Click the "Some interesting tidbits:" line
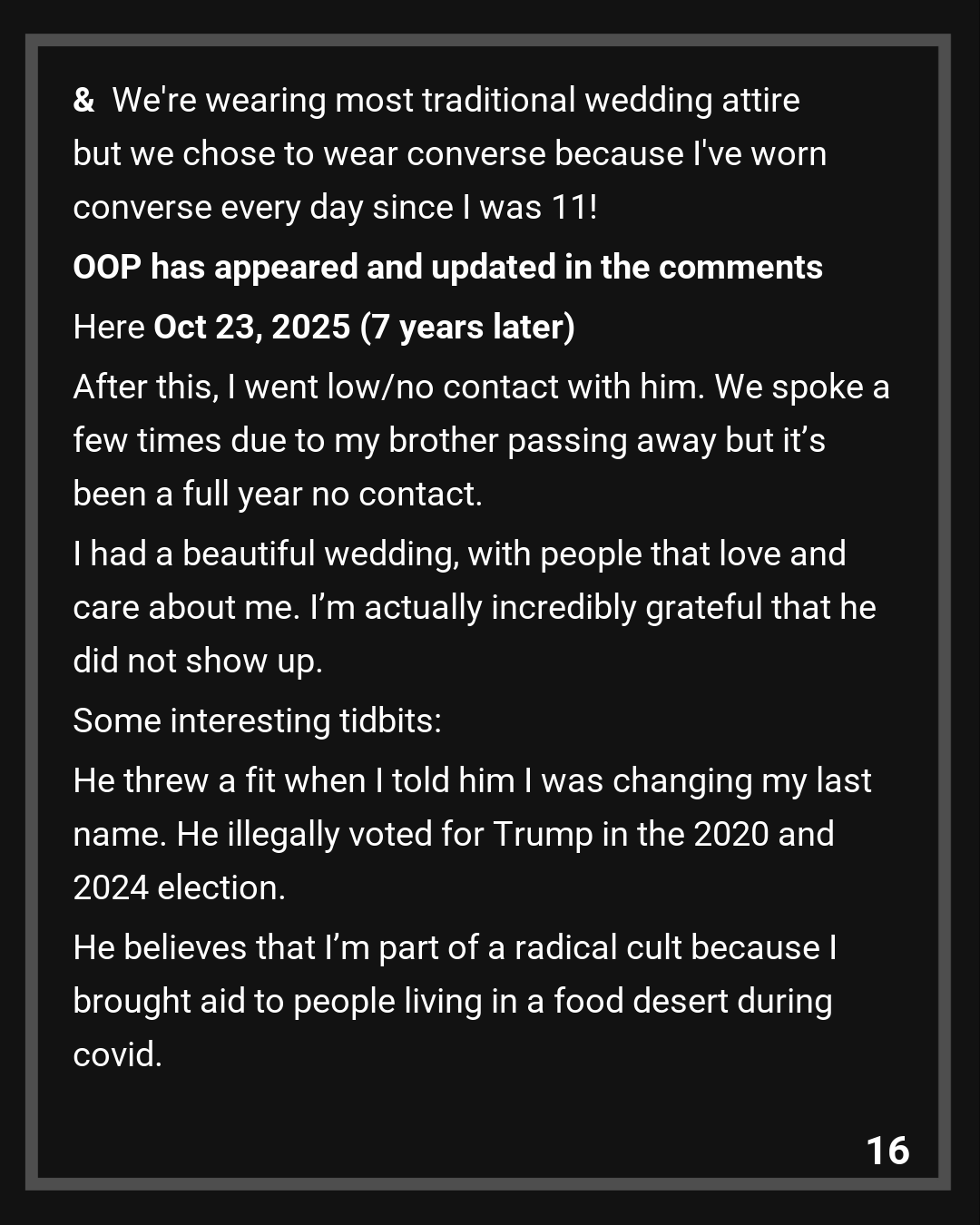This screenshot has width=980, height=1225. (x=257, y=720)
